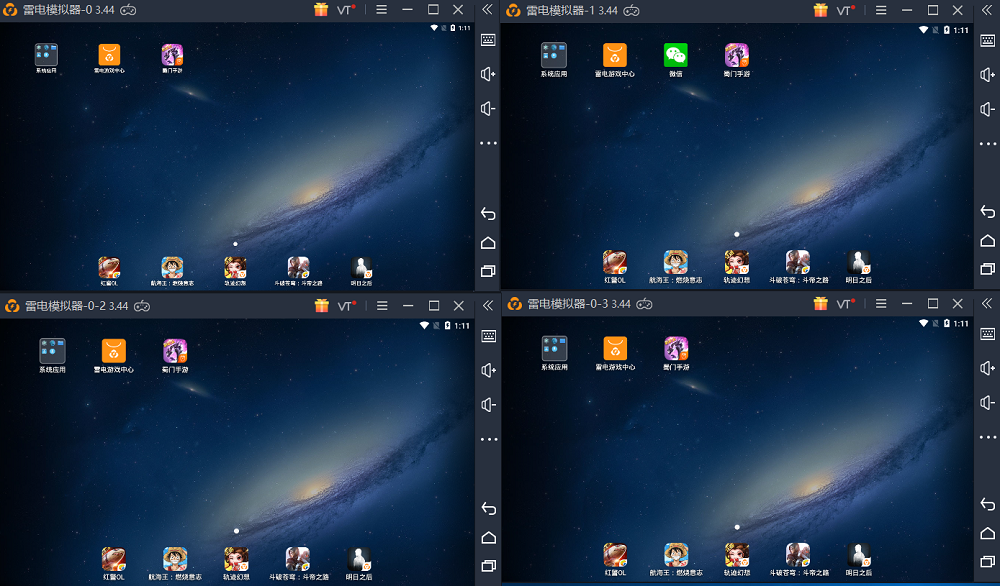Open hamburger menu of 雷电模拟器-0-3
The height and width of the screenshot is (586, 1000).
(881, 304)
